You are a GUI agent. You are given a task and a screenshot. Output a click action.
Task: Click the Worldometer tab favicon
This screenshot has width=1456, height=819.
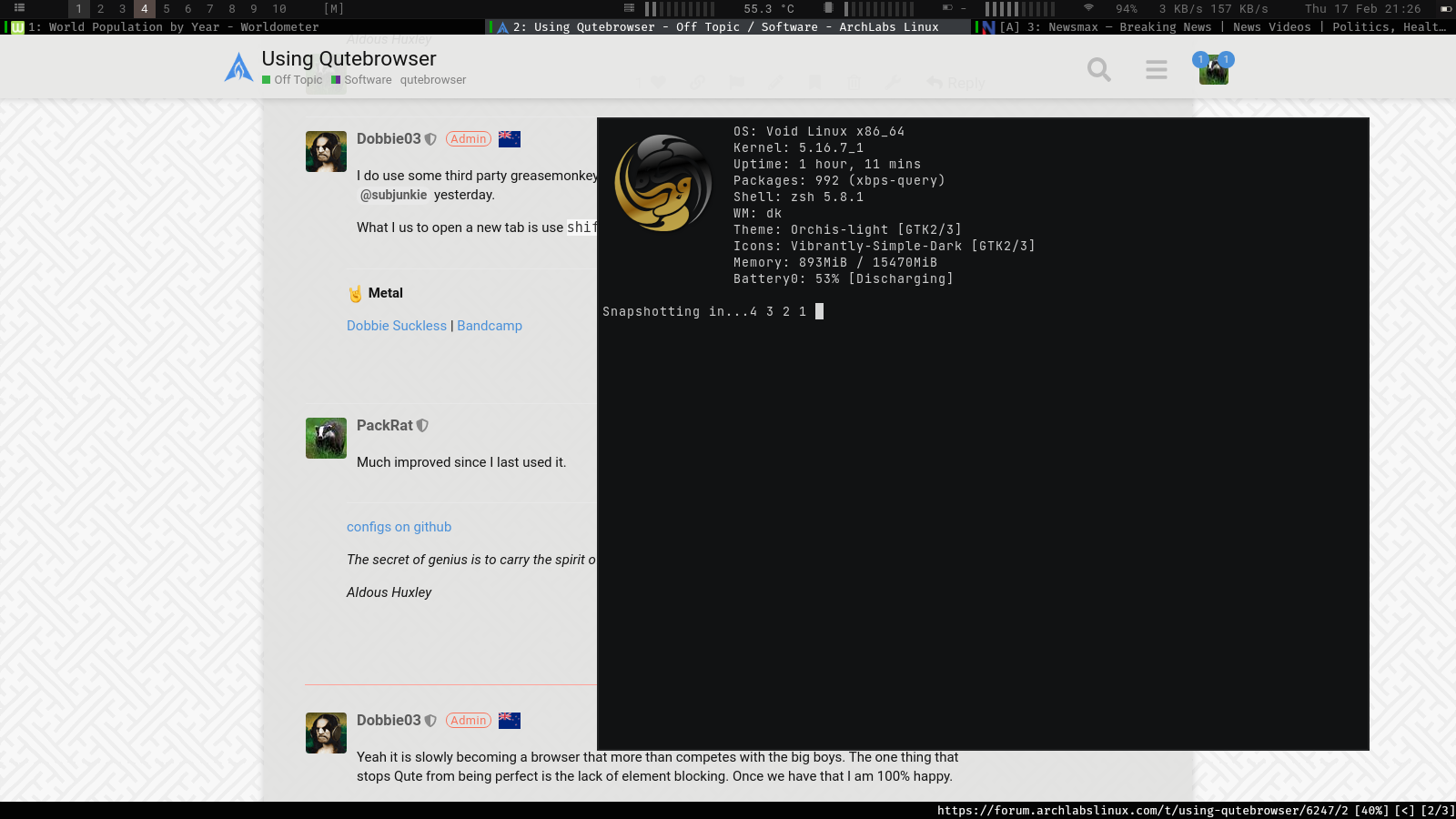[17, 27]
